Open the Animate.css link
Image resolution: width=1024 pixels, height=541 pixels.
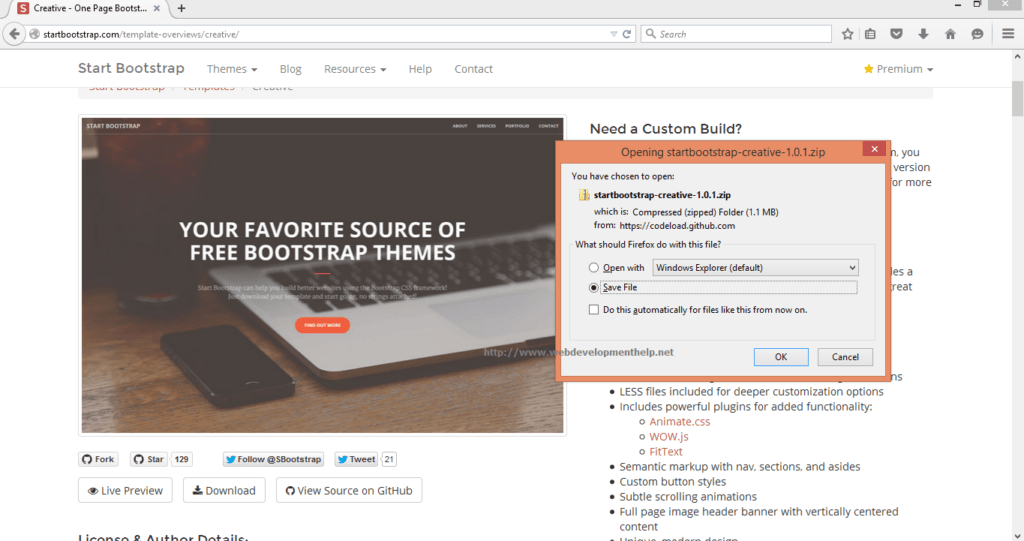(679, 421)
